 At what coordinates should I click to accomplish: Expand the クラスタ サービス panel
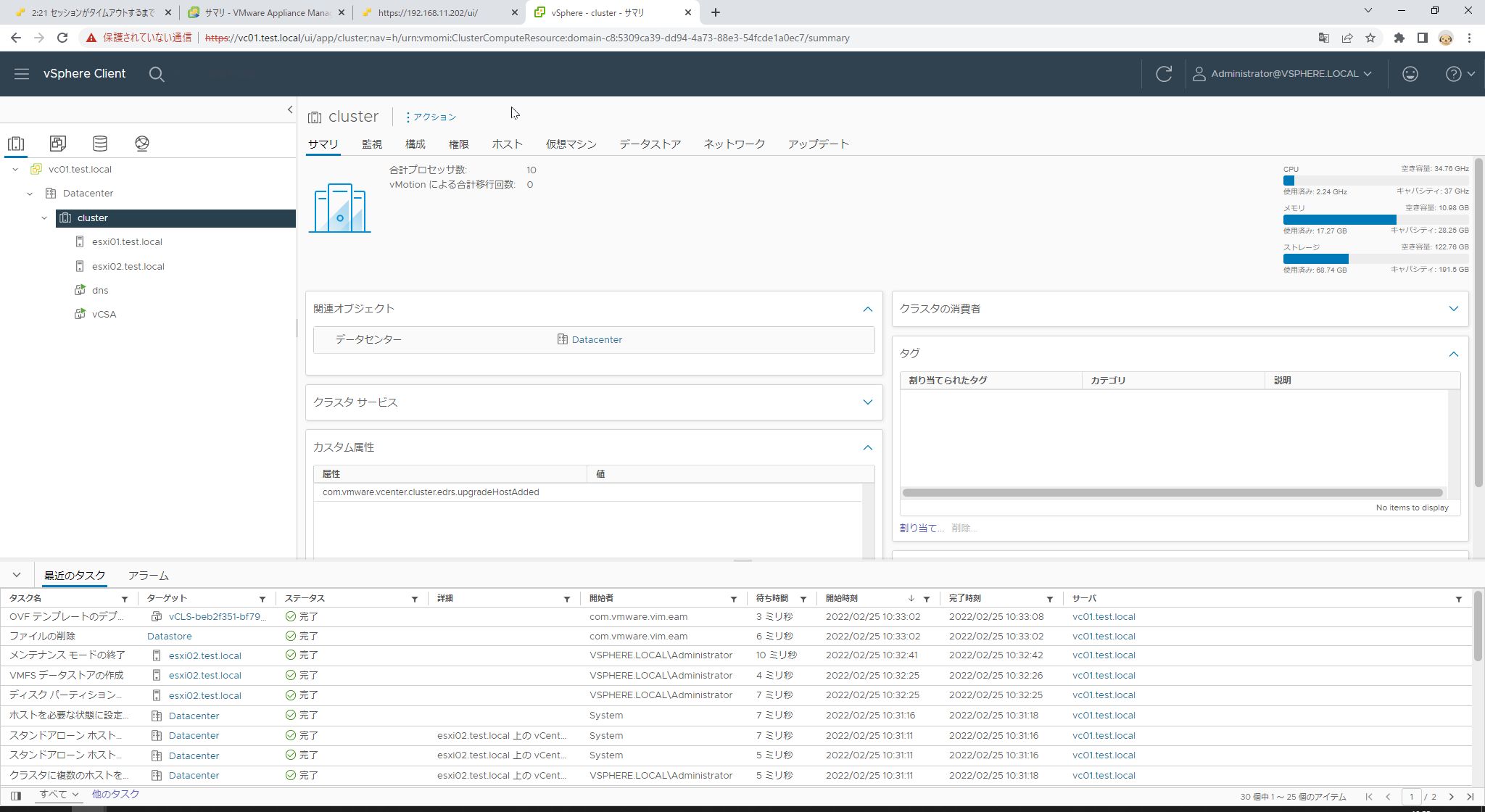click(868, 402)
